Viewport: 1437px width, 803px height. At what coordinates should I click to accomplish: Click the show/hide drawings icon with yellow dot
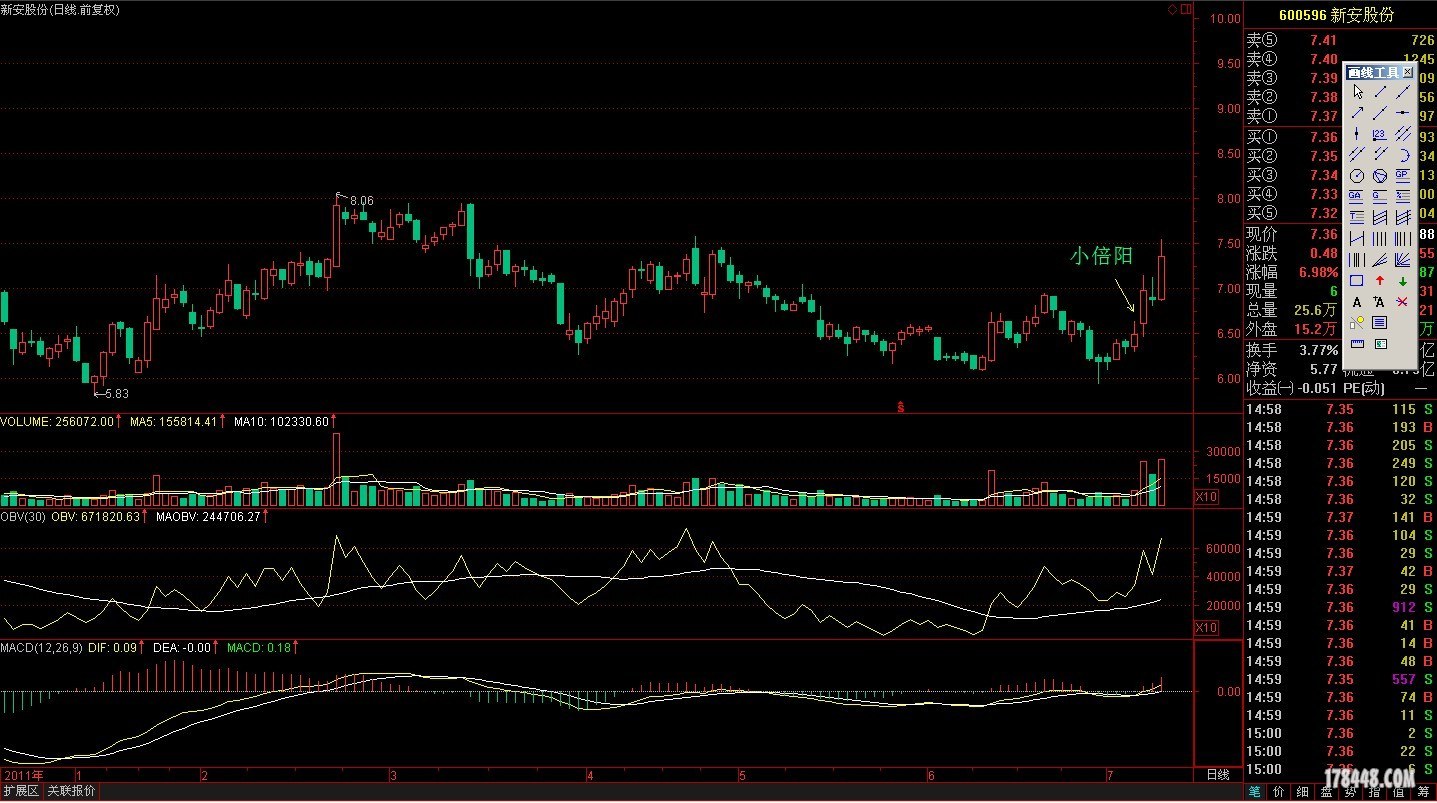(x=1357, y=323)
